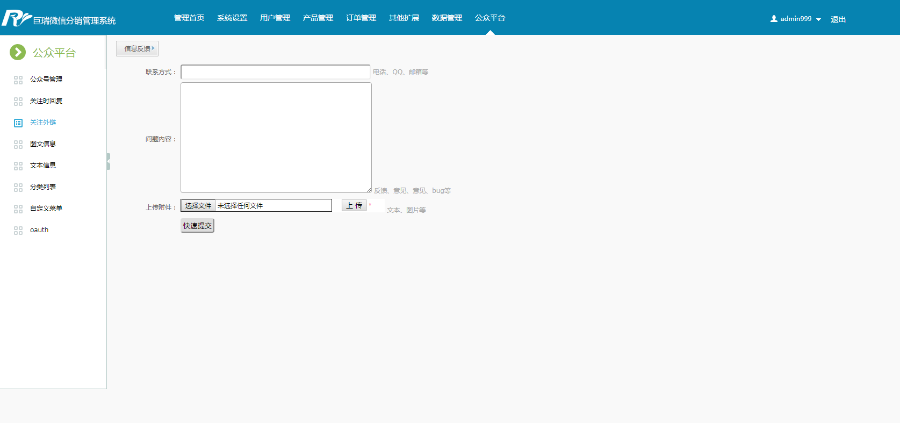Click the grid icon next to oauth
Viewport: 900px width, 423px height.
tap(18, 230)
